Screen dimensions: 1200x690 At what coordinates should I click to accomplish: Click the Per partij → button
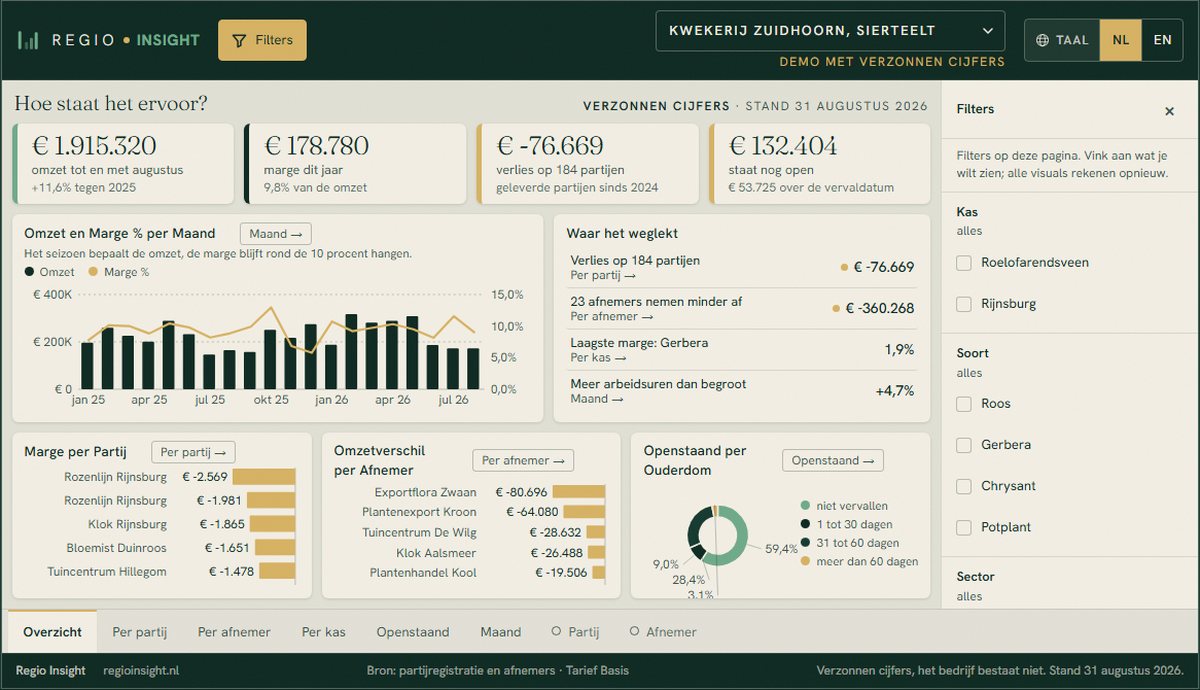point(194,452)
